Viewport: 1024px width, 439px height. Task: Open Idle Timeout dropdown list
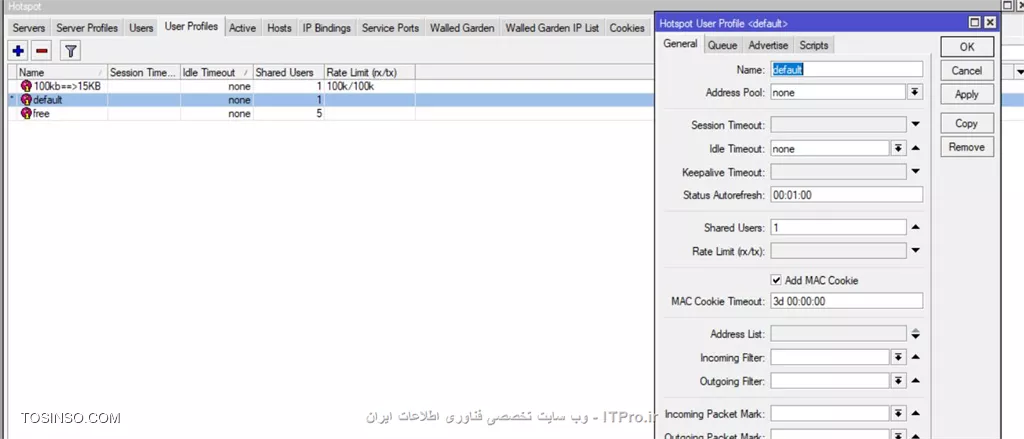899,148
